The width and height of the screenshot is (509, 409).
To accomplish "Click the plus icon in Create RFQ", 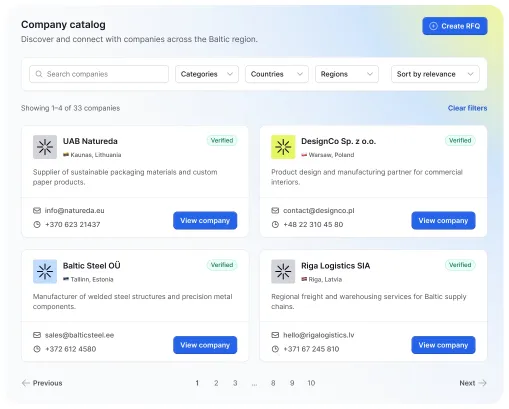I will [433, 26].
